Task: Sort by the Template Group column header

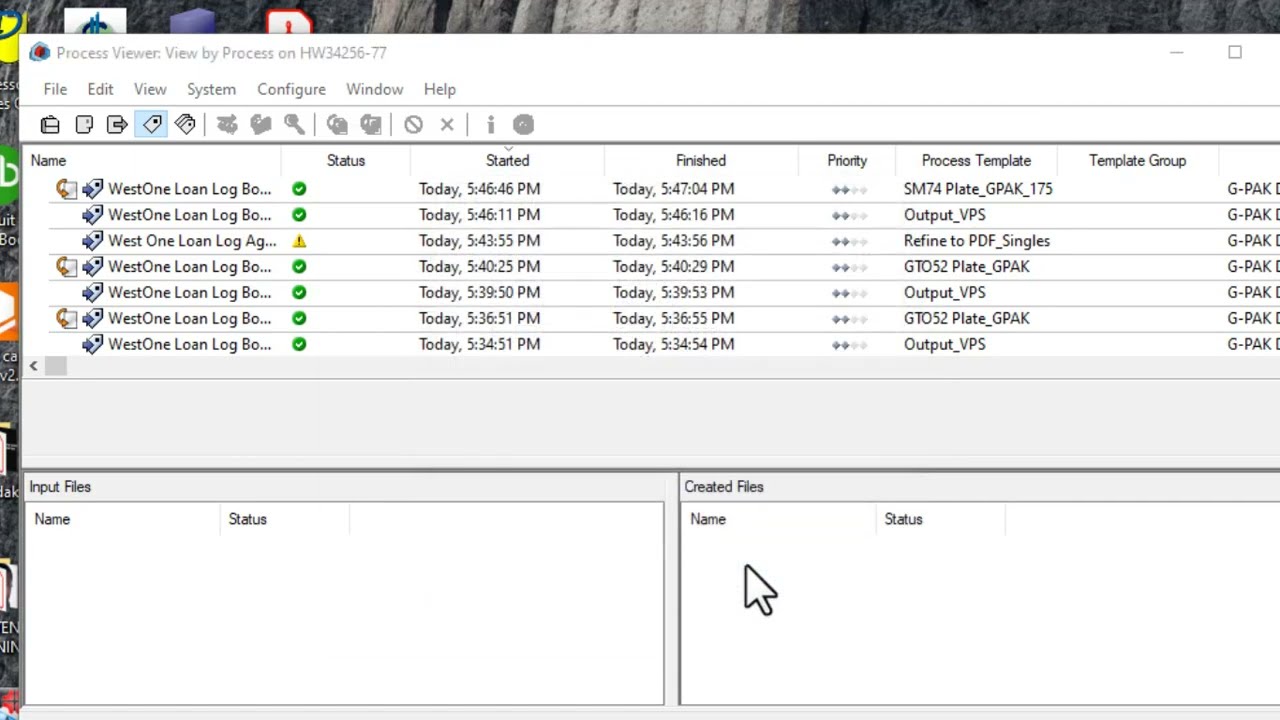Action: click(x=1137, y=160)
